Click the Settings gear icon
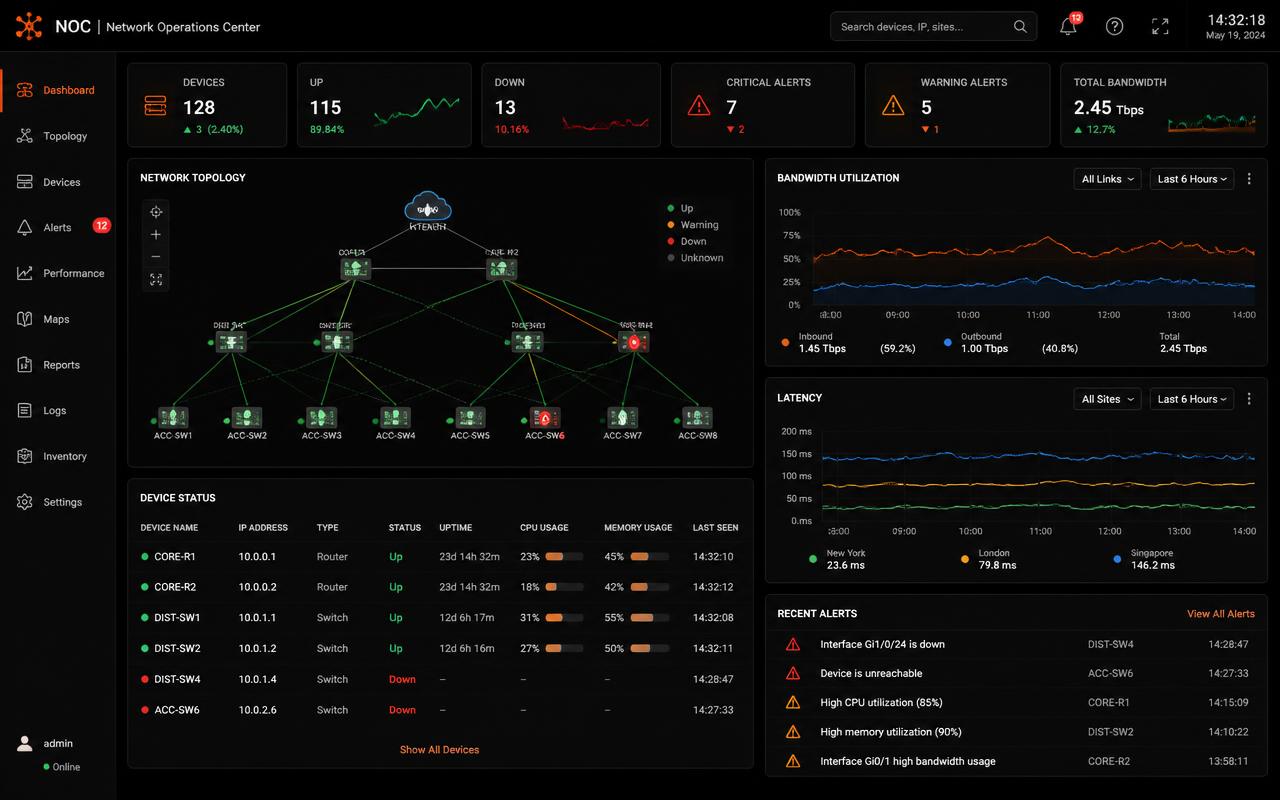This screenshot has height=800, width=1280. pos(25,502)
